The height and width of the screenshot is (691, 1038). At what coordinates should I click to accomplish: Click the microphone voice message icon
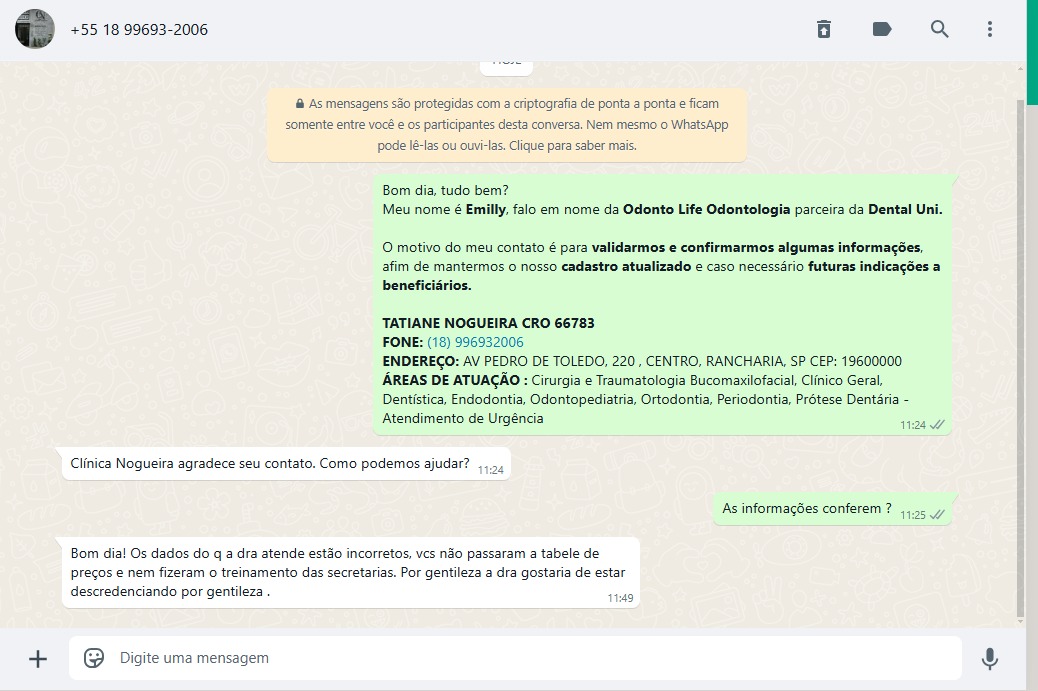pyautogui.click(x=989, y=658)
